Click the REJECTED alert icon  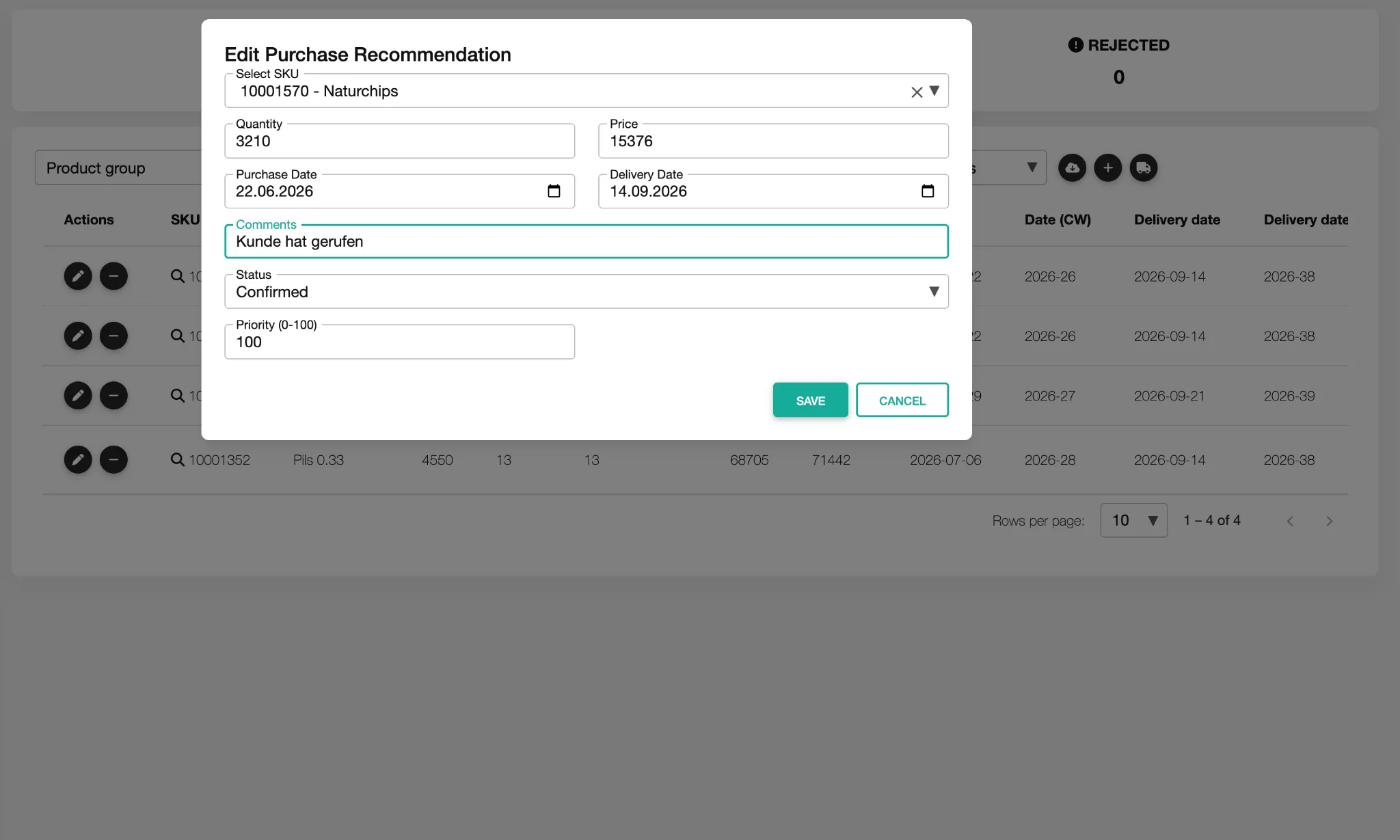coord(1075,44)
